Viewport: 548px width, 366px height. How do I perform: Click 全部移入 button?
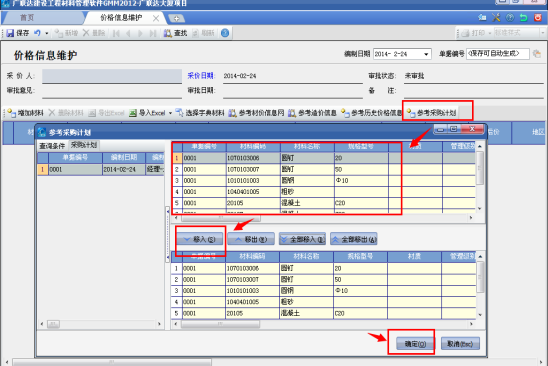[x=302, y=239]
